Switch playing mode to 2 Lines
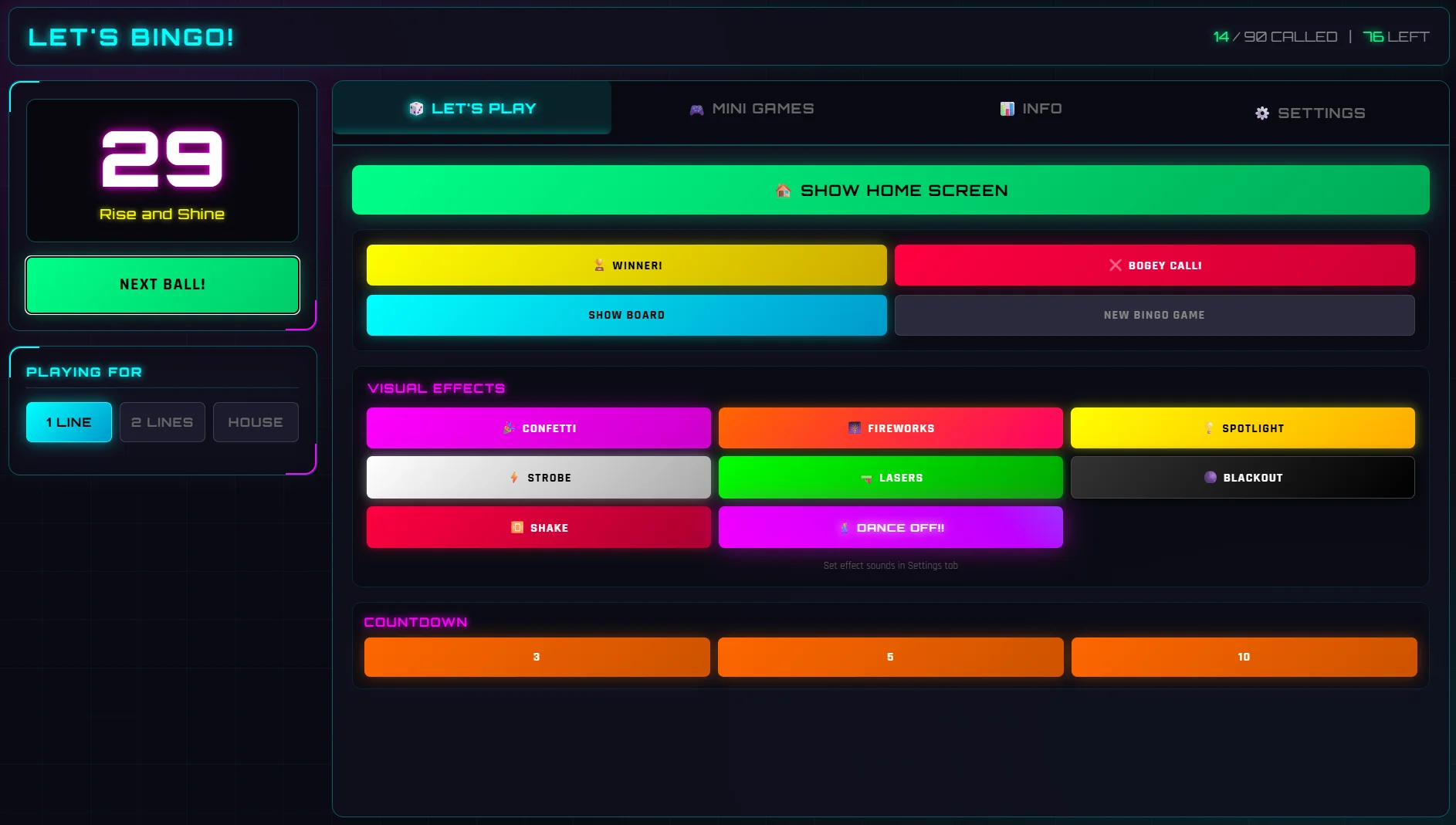Screen dimensions: 1456x825 162,422
